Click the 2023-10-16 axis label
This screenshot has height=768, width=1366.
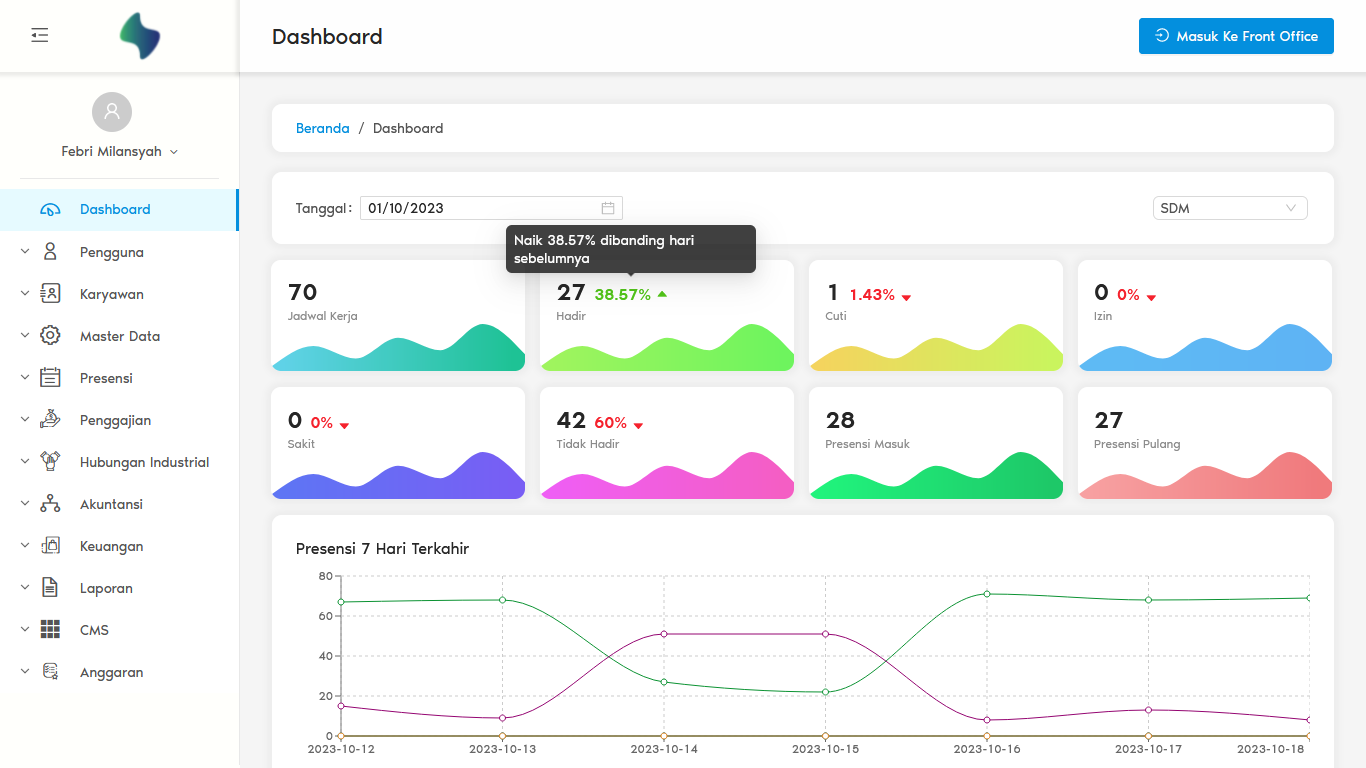tap(987, 749)
